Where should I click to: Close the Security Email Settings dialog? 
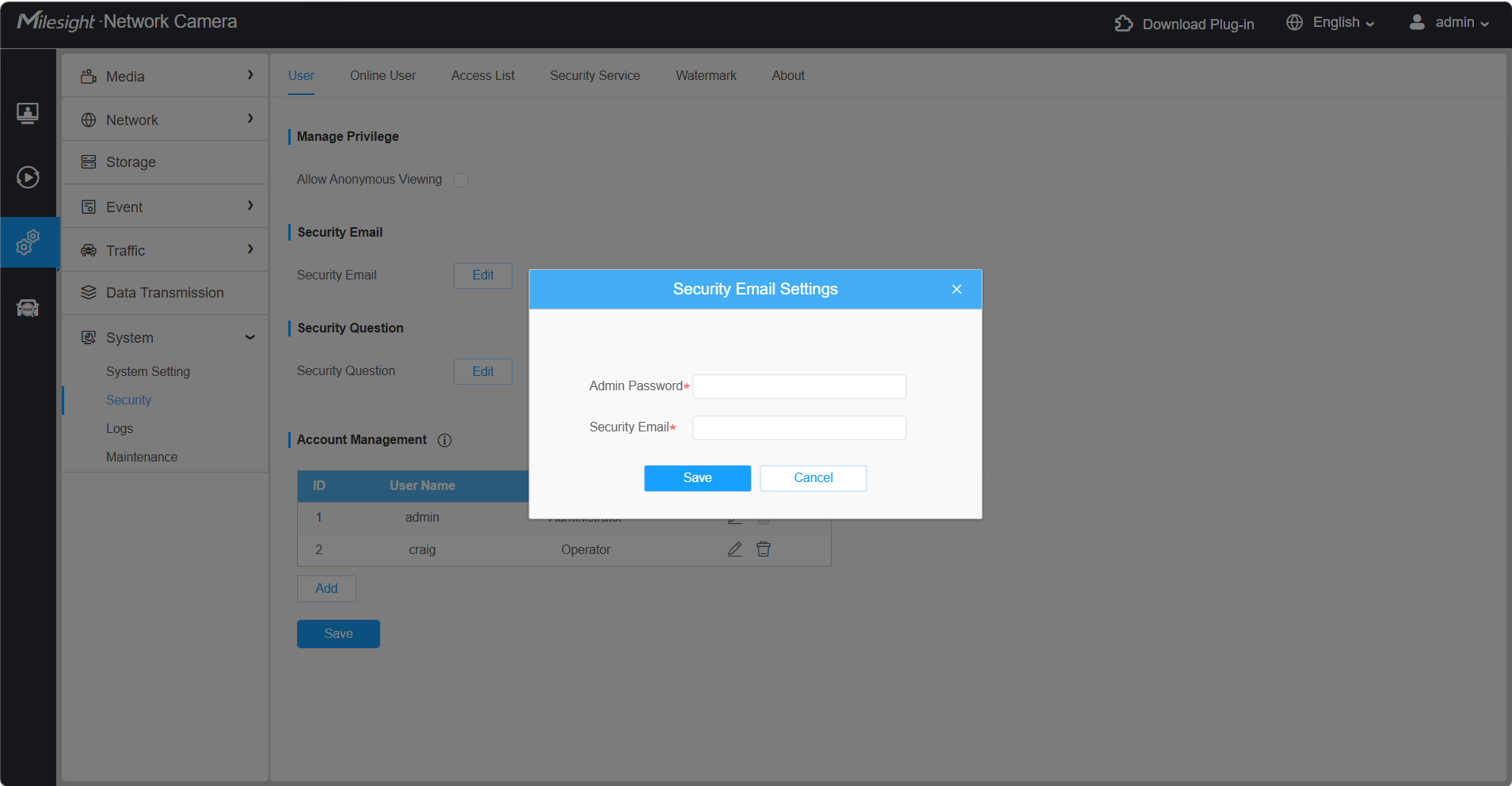point(957,289)
